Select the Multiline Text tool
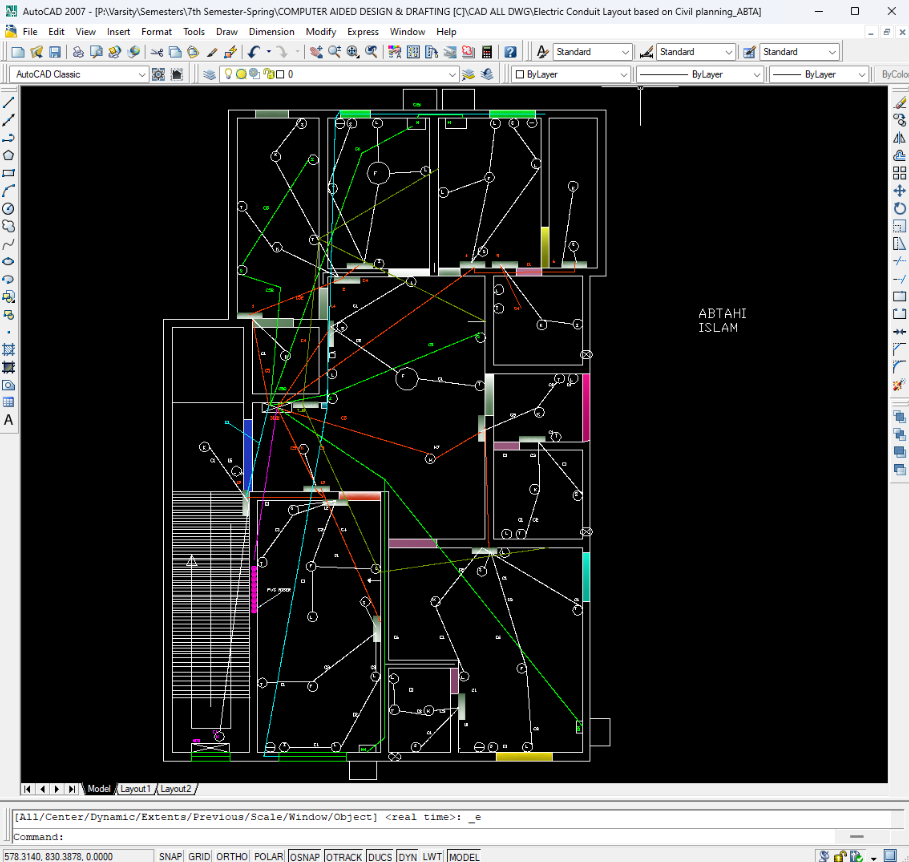The width and height of the screenshot is (909, 862). [x=9, y=421]
